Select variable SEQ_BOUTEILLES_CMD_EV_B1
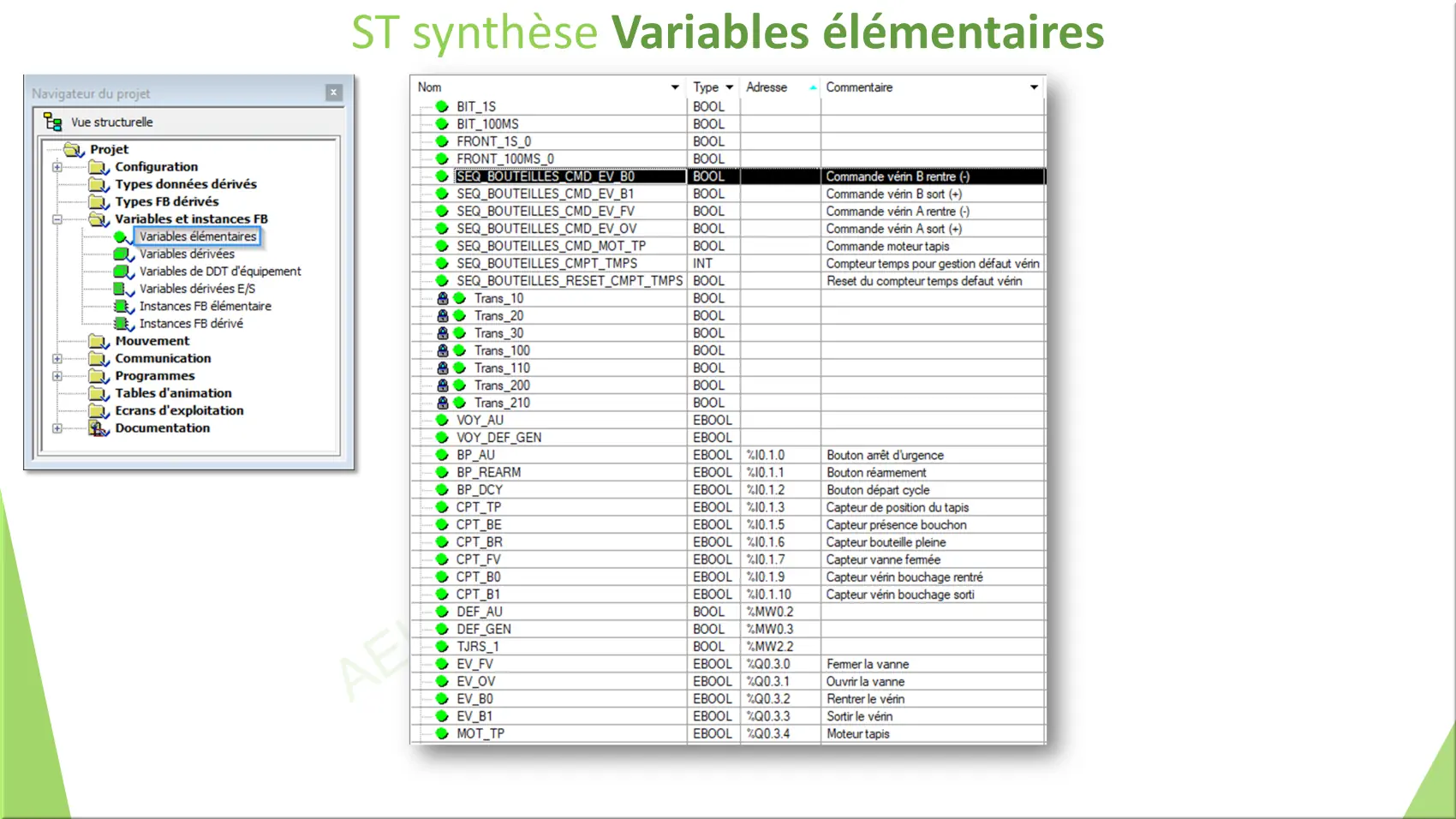 [x=546, y=194]
